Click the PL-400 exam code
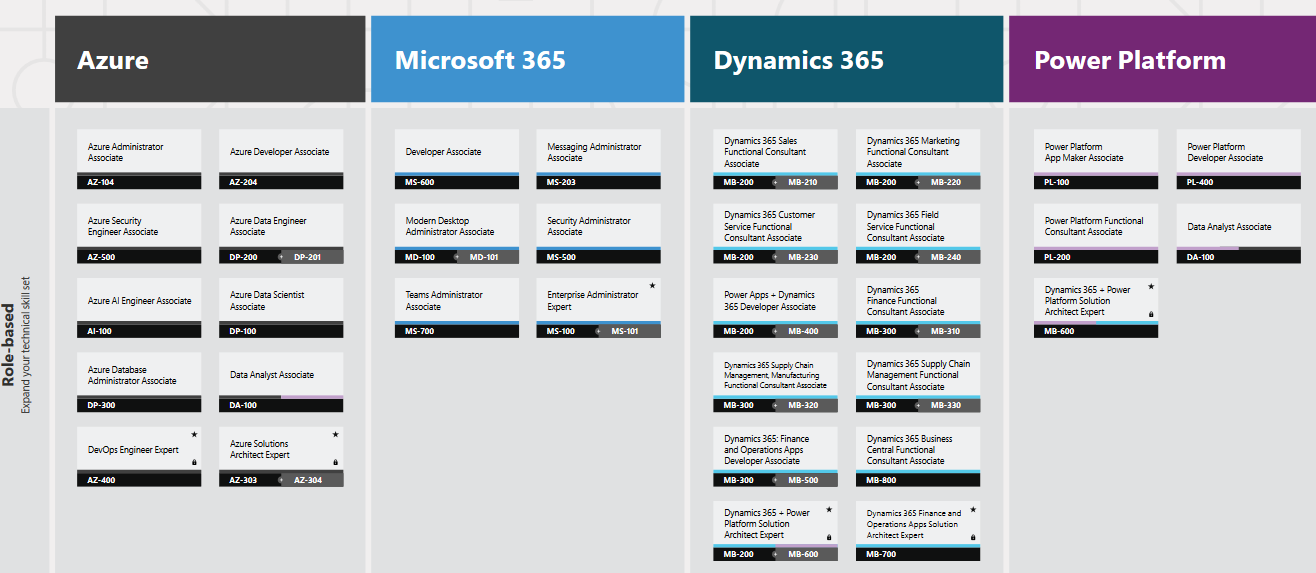 [1200, 183]
